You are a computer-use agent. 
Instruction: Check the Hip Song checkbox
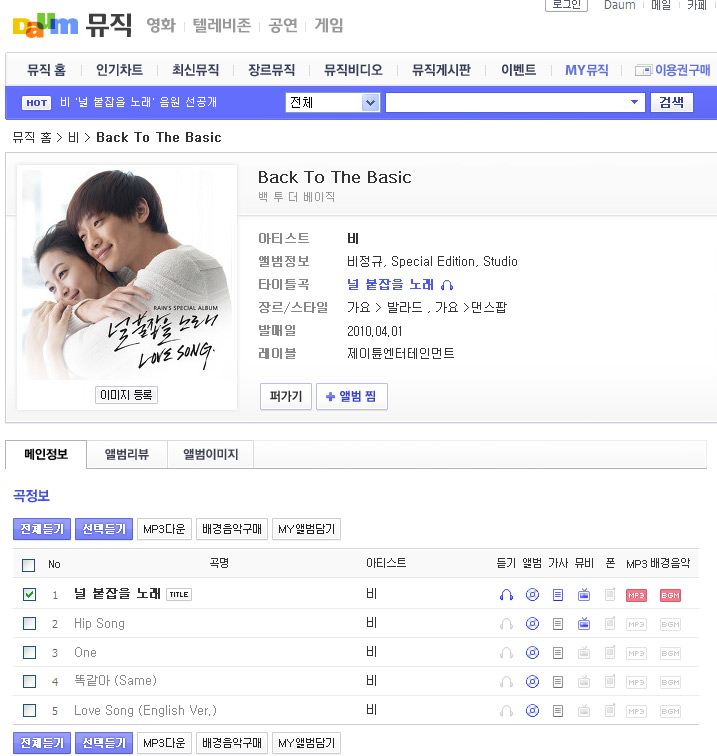(29, 623)
